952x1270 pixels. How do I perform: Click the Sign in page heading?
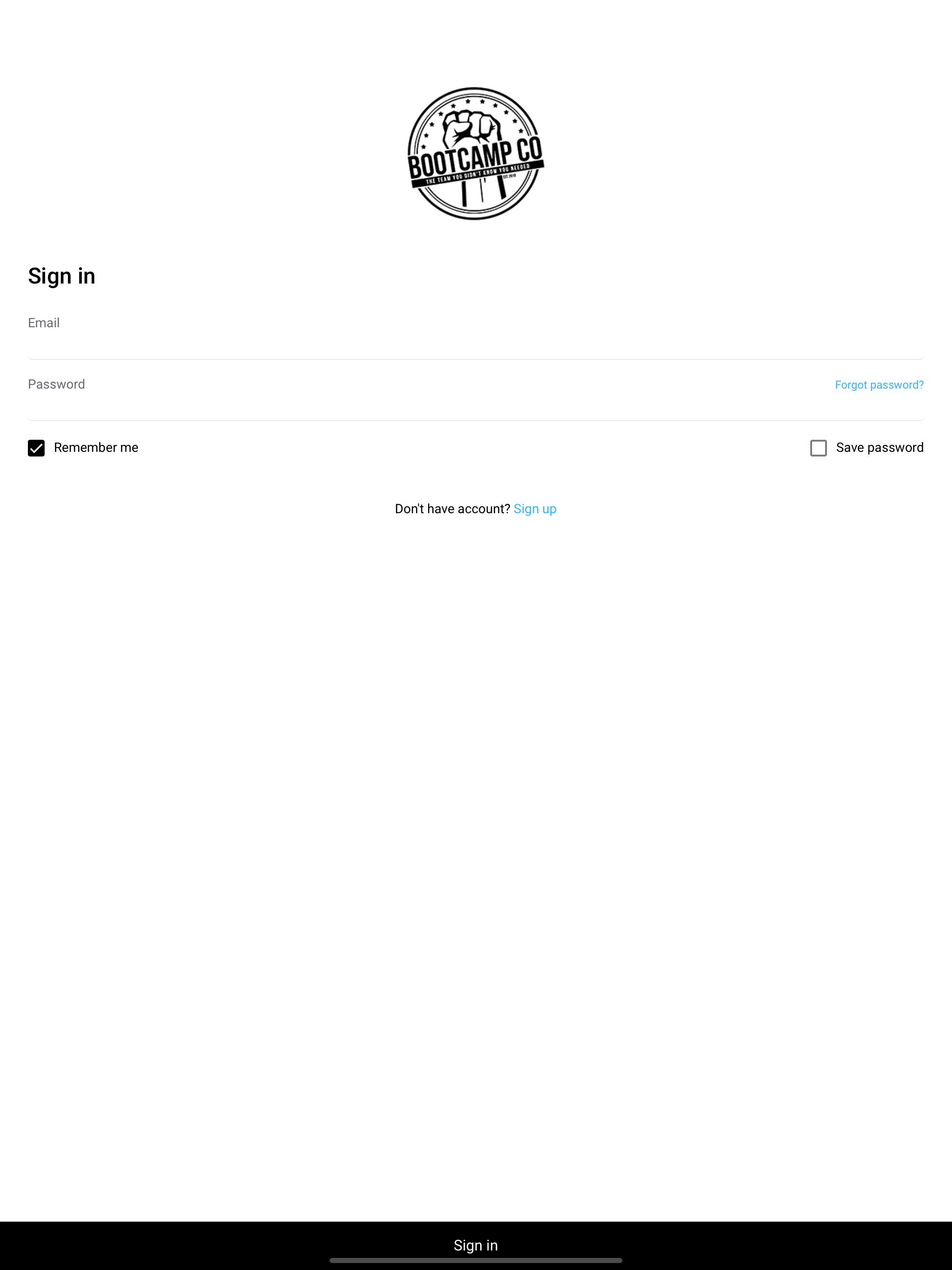pos(61,276)
